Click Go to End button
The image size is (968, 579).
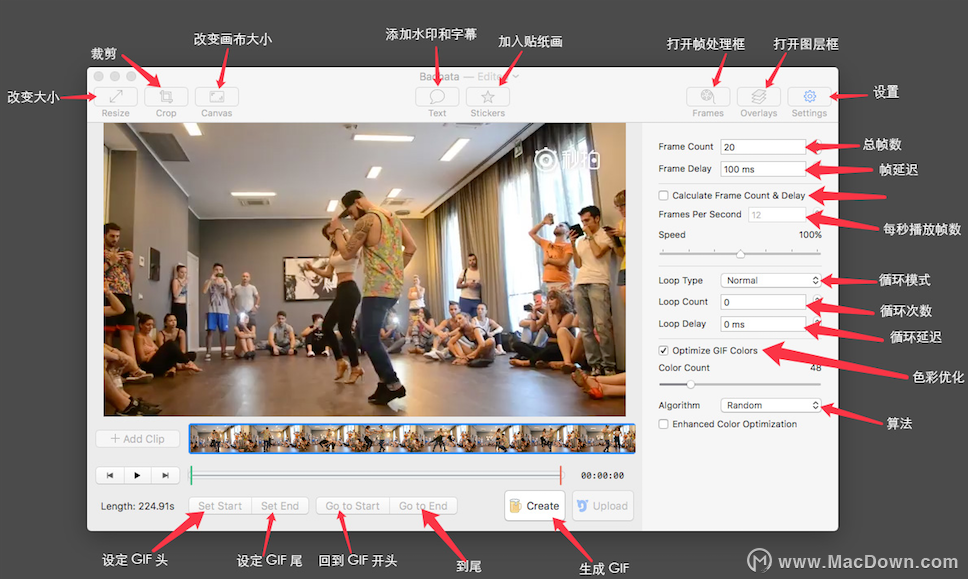click(424, 506)
